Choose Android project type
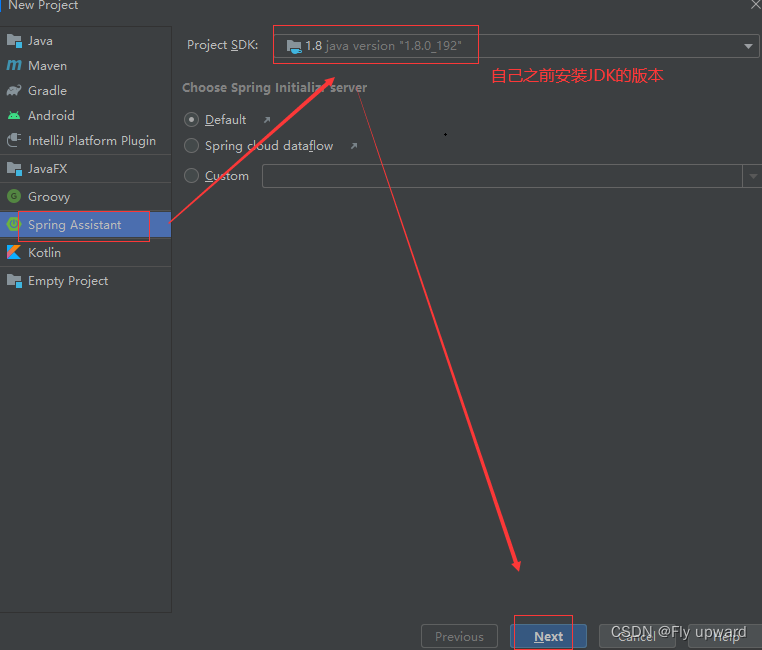The height and width of the screenshot is (650, 762). tap(86, 116)
